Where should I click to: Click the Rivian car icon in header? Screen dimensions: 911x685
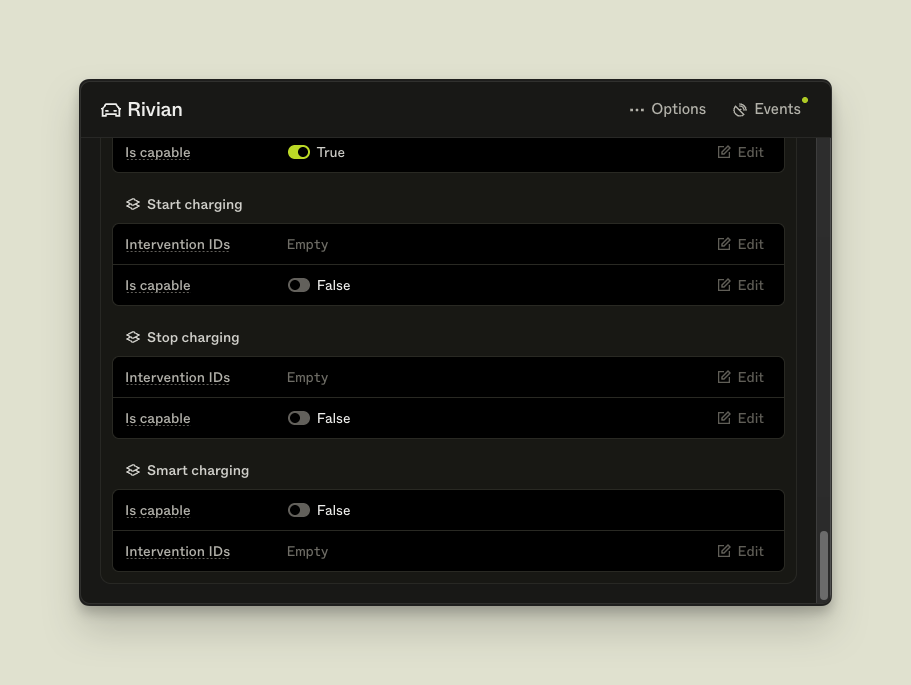tap(111, 110)
